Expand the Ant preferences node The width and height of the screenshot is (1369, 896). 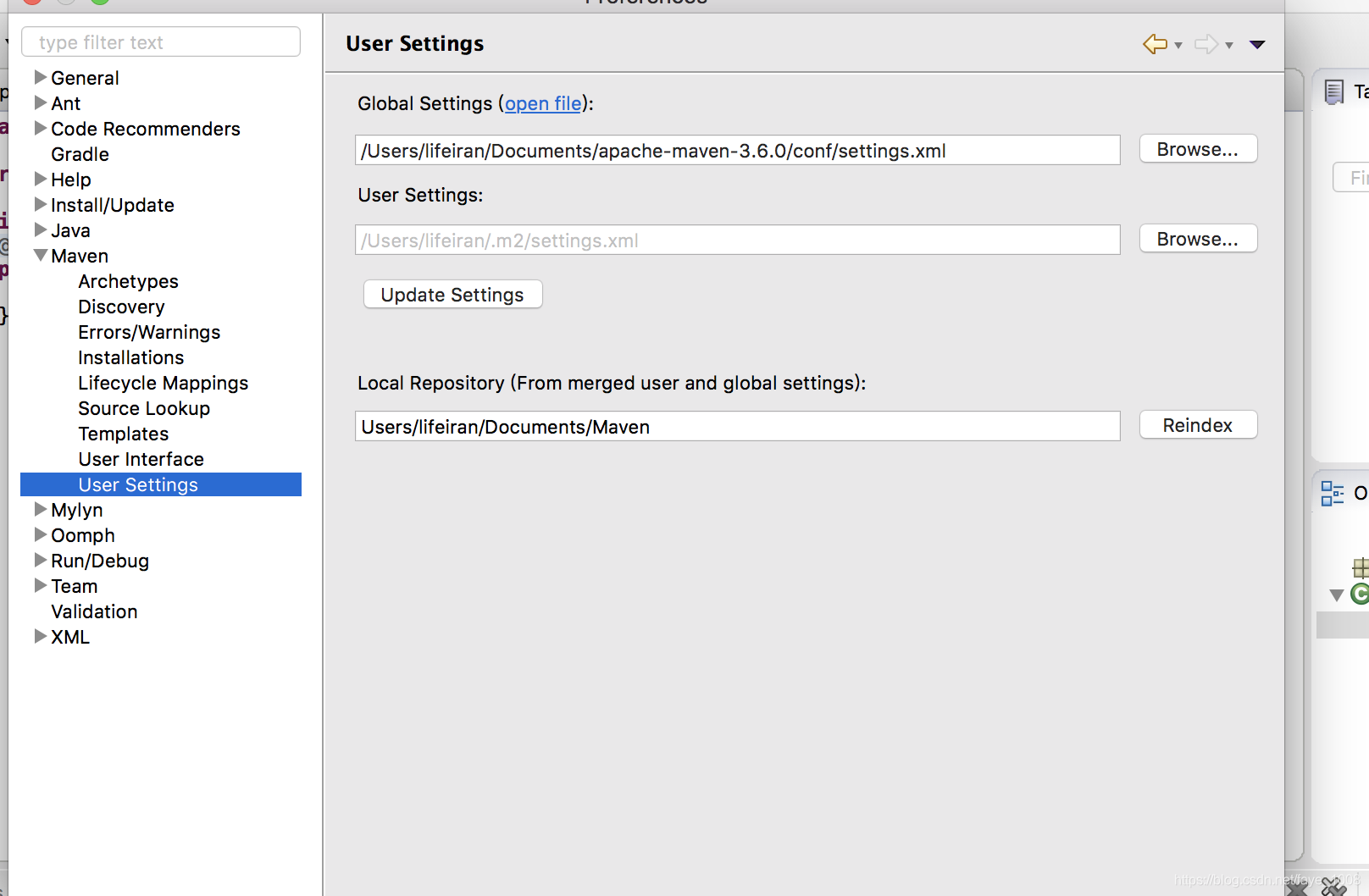pyautogui.click(x=40, y=102)
